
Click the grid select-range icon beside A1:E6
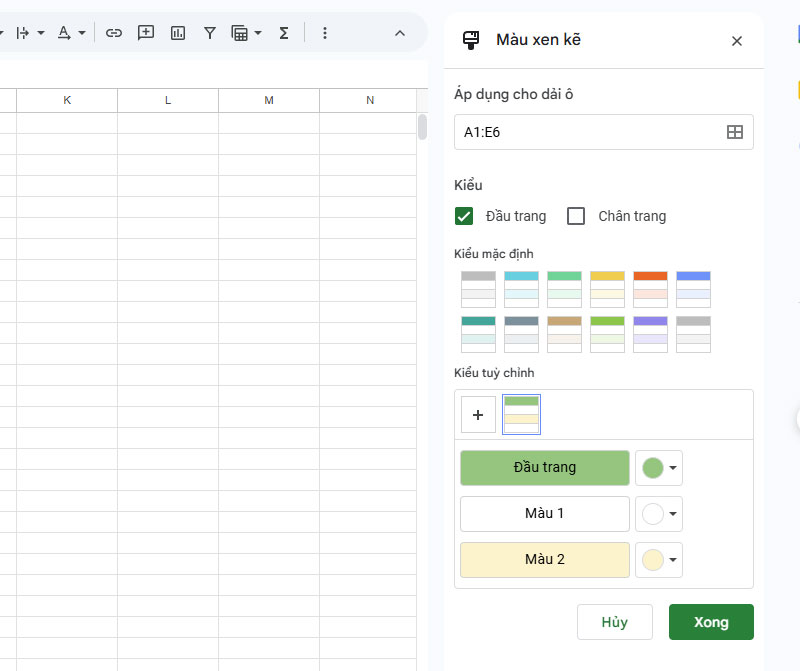(x=734, y=132)
